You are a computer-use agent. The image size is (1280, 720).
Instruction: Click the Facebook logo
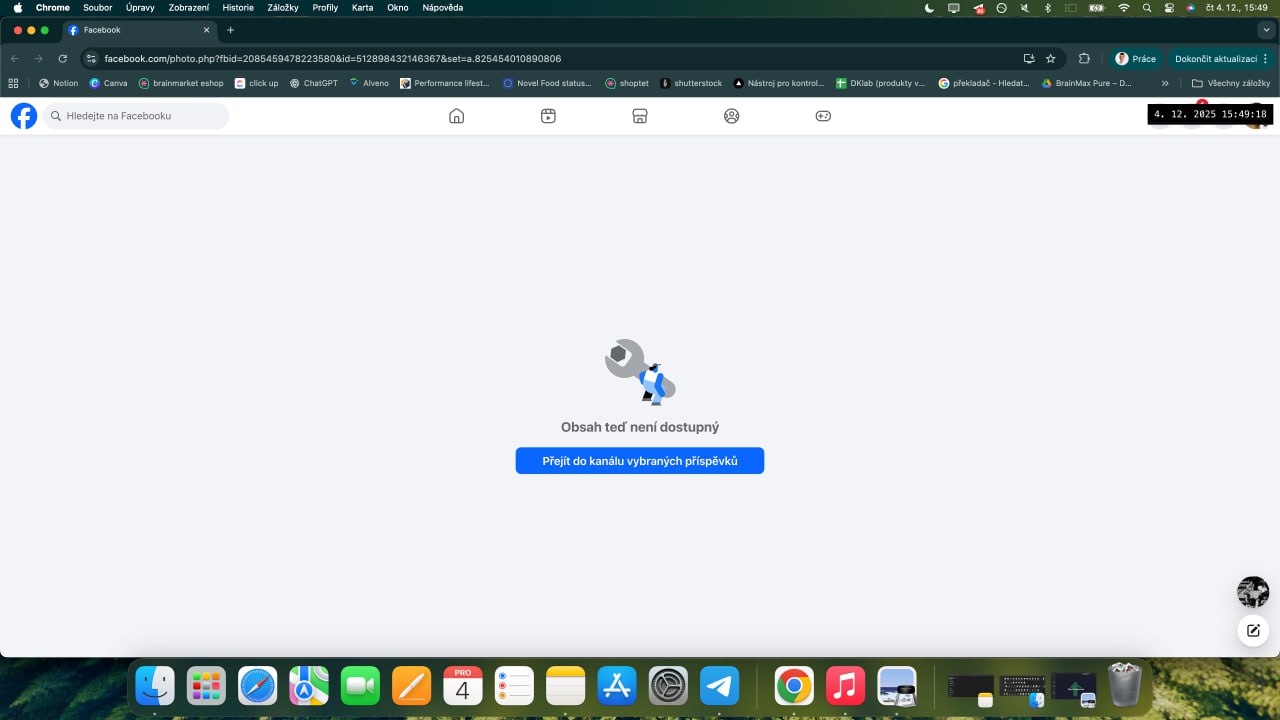(24, 116)
